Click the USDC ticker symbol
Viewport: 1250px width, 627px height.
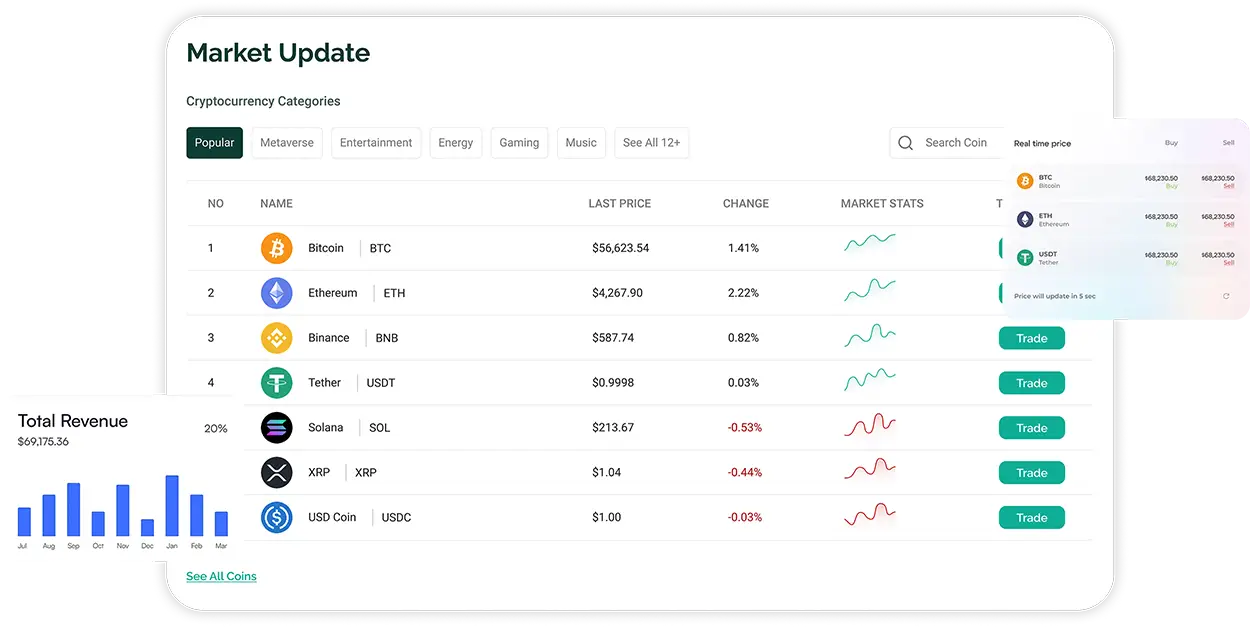pos(396,517)
